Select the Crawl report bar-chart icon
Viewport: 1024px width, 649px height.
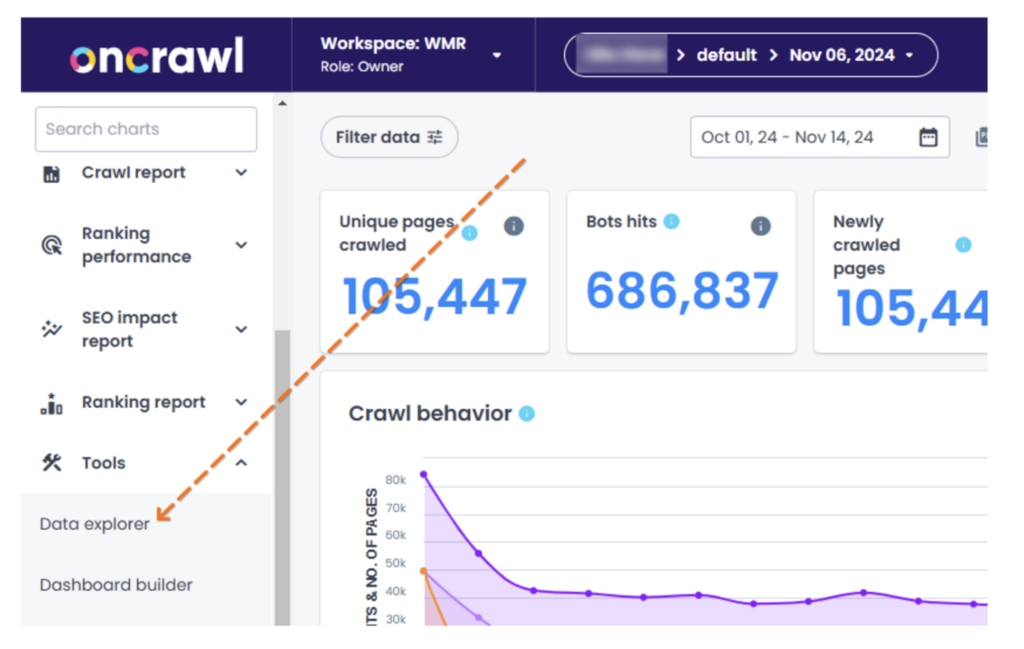pos(50,172)
